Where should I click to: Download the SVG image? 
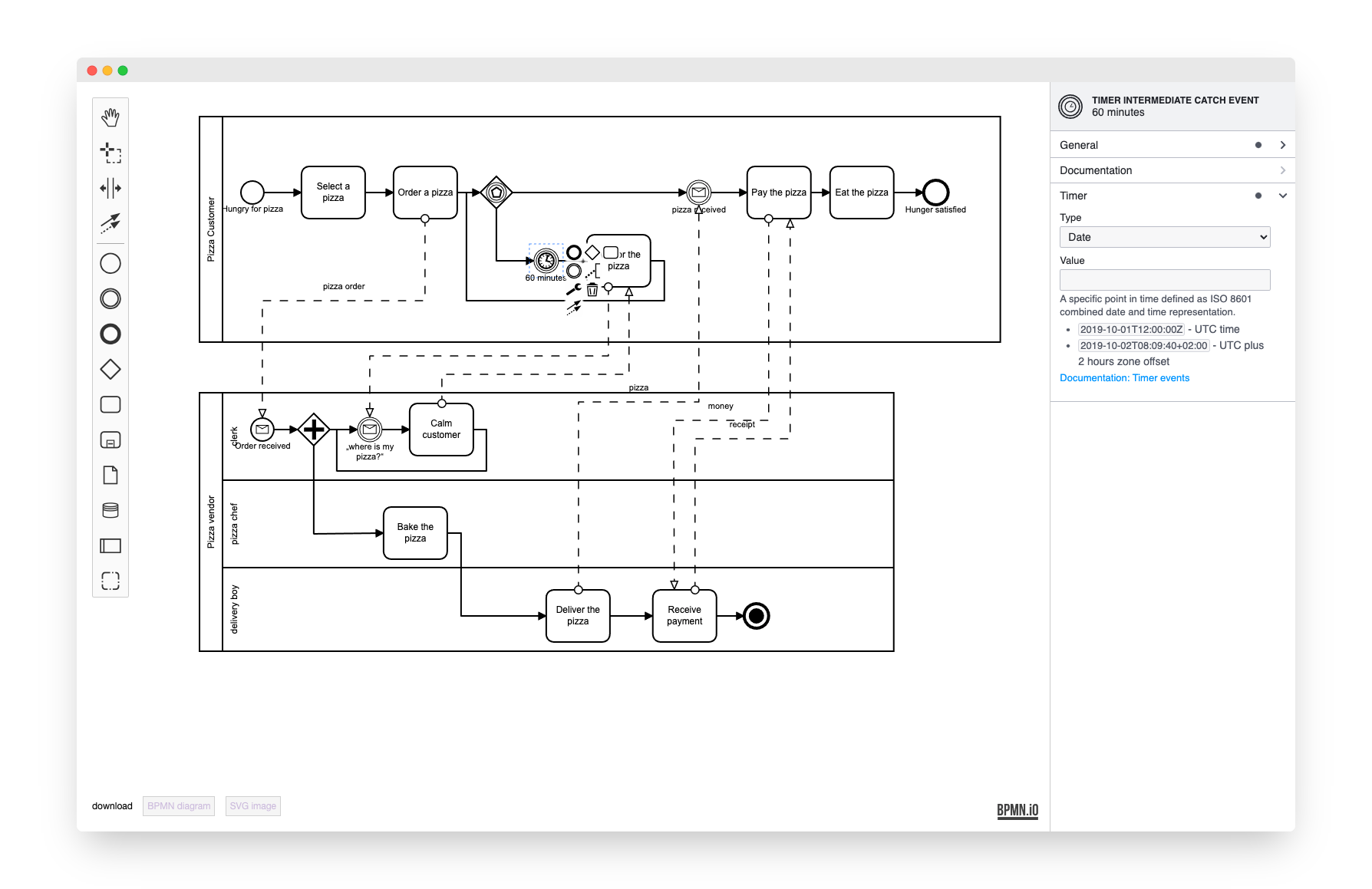pos(253,806)
